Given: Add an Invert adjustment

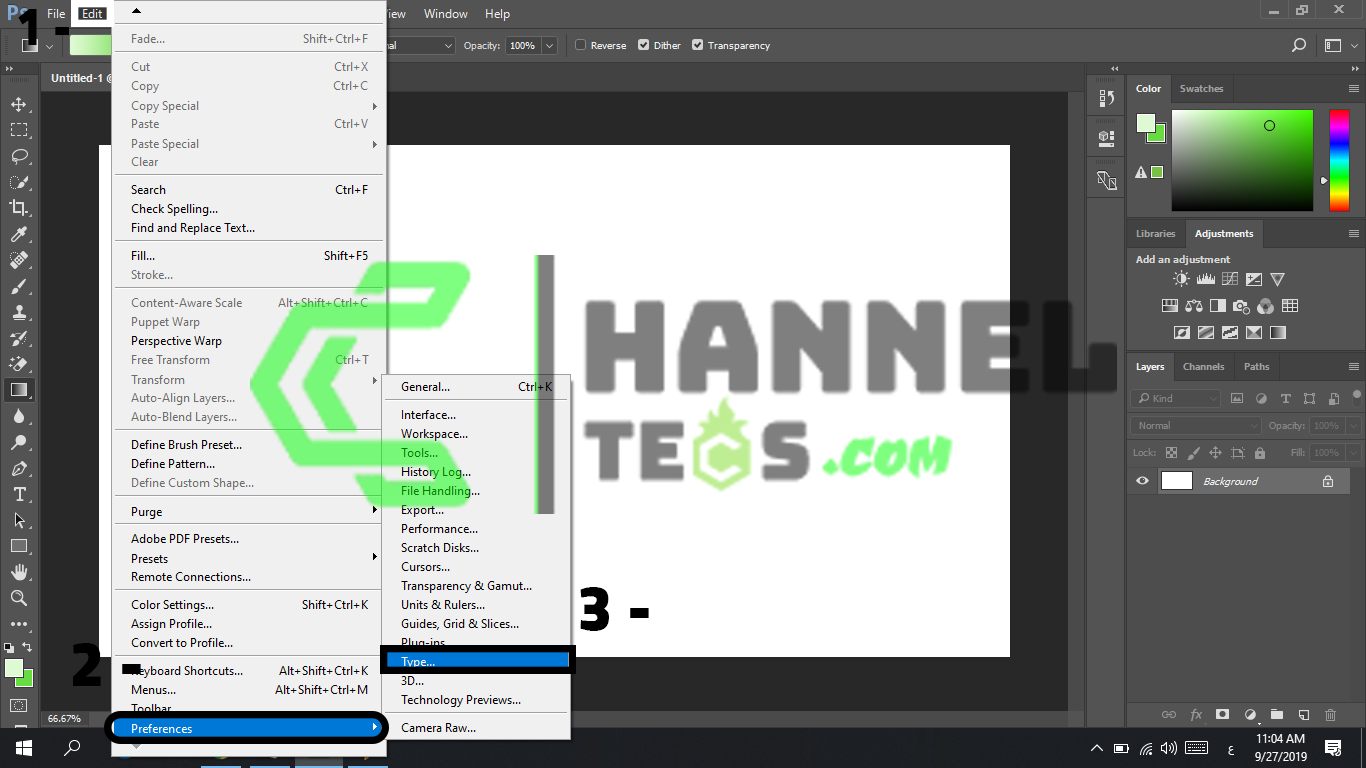Looking at the screenshot, I should [1182, 332].
